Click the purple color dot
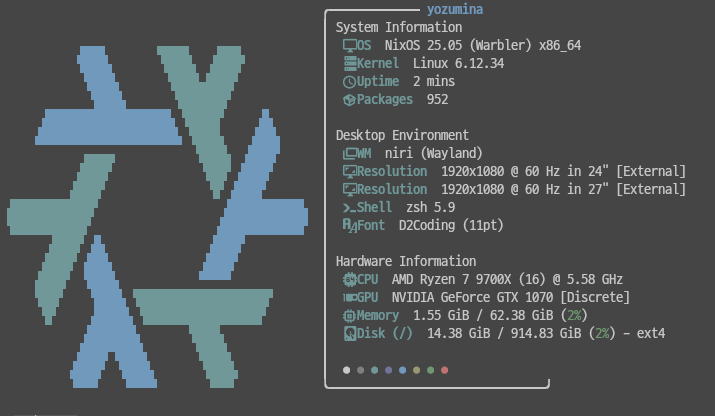715x416 pixels. point(389,370)
